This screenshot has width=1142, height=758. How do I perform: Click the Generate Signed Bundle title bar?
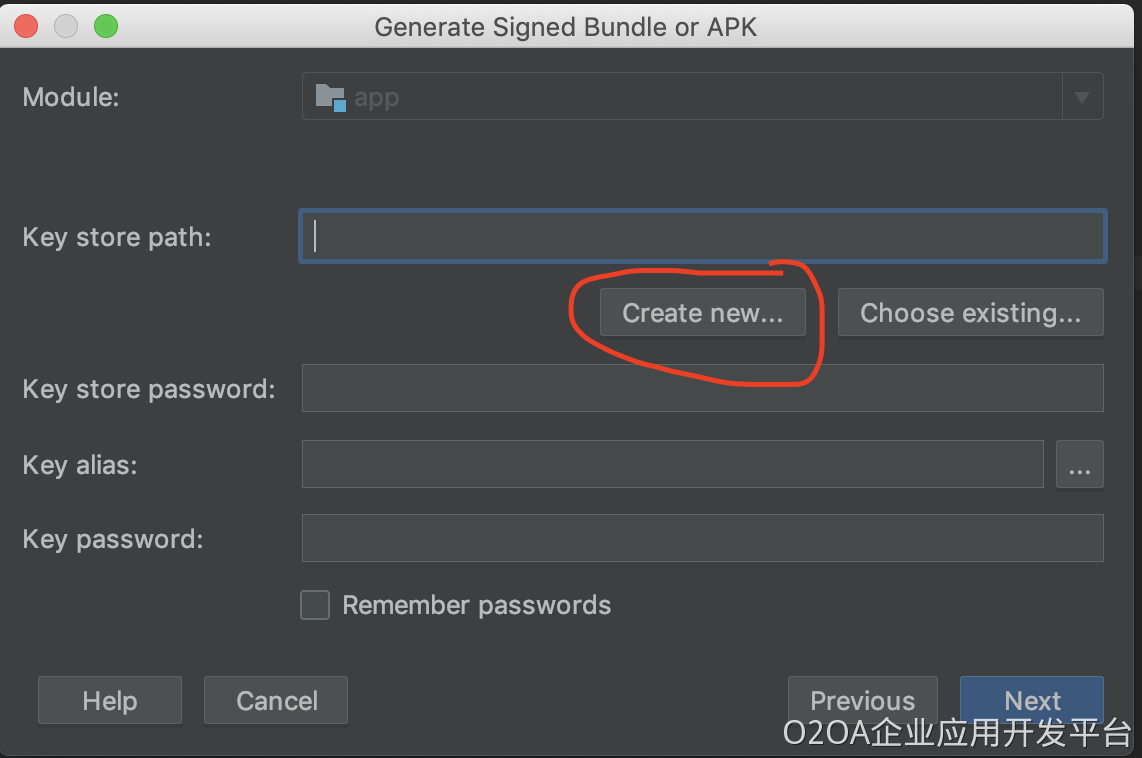[x=566, y=26]
